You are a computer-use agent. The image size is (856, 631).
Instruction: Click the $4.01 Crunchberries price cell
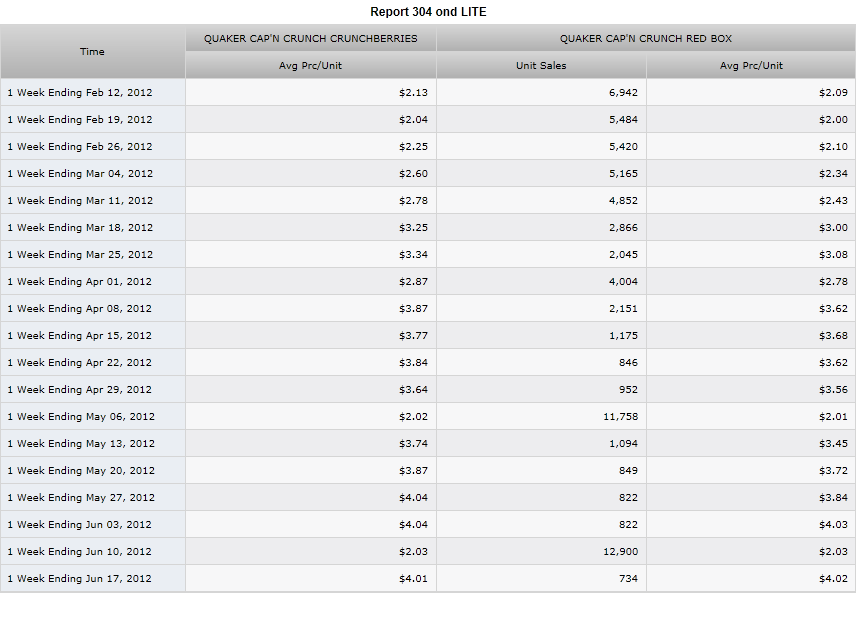[x=311, y=579]
